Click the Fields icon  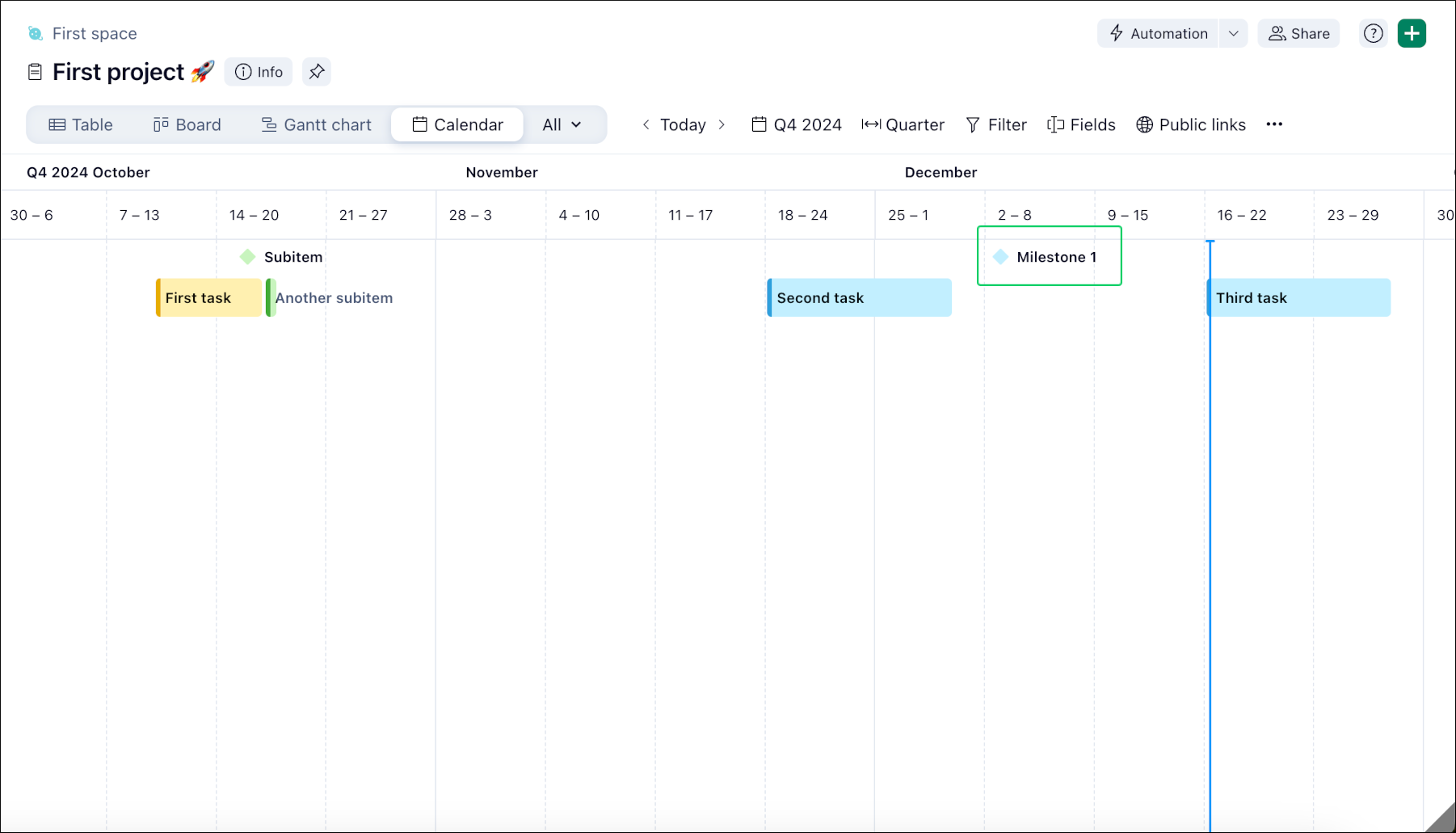click(1055, 124)
